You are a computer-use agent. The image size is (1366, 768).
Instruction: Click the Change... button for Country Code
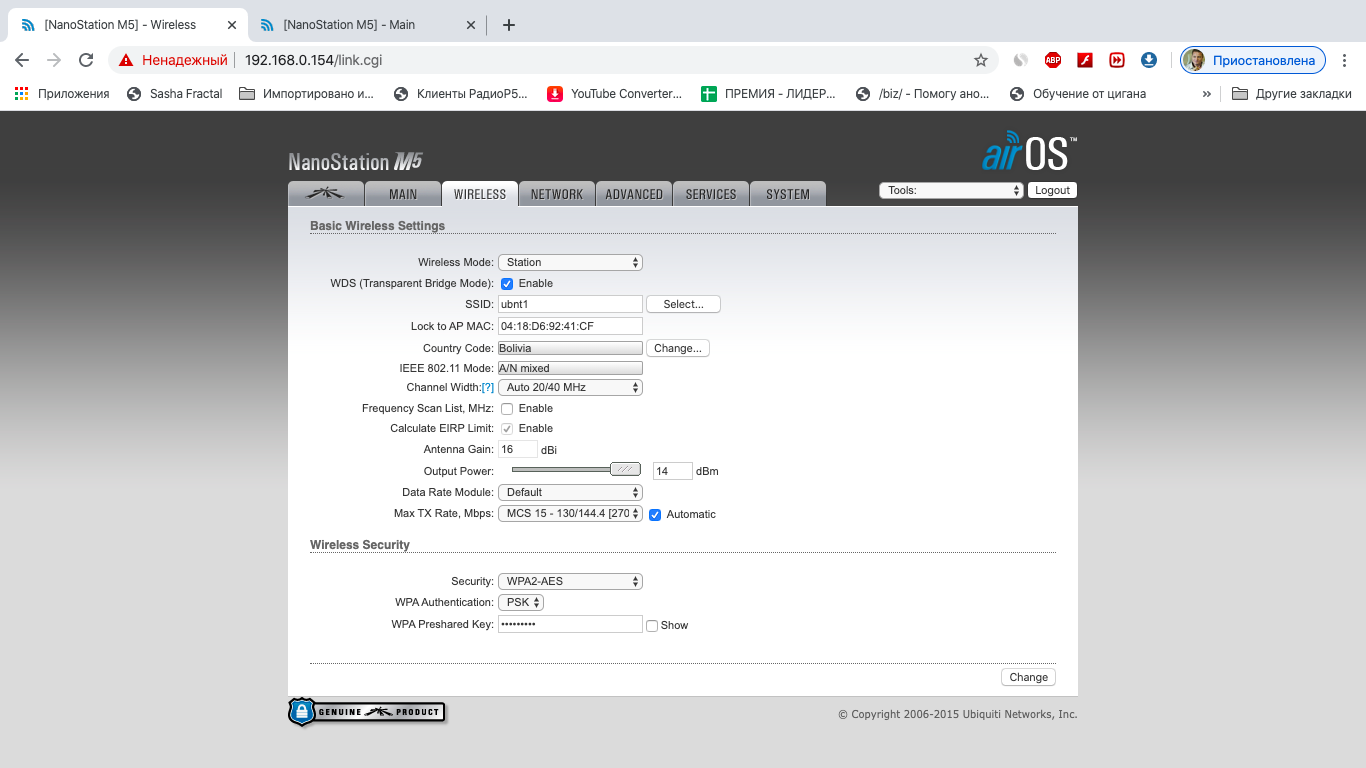point(678,348)
